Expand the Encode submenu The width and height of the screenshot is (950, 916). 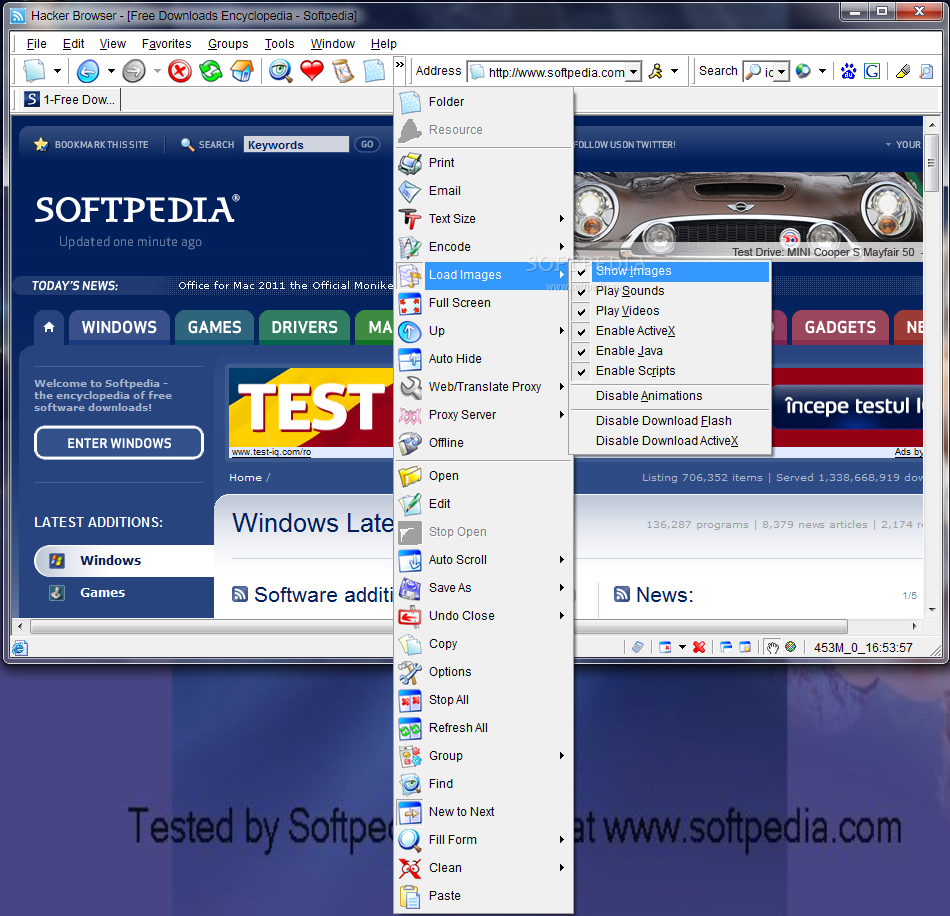[483, 247]
